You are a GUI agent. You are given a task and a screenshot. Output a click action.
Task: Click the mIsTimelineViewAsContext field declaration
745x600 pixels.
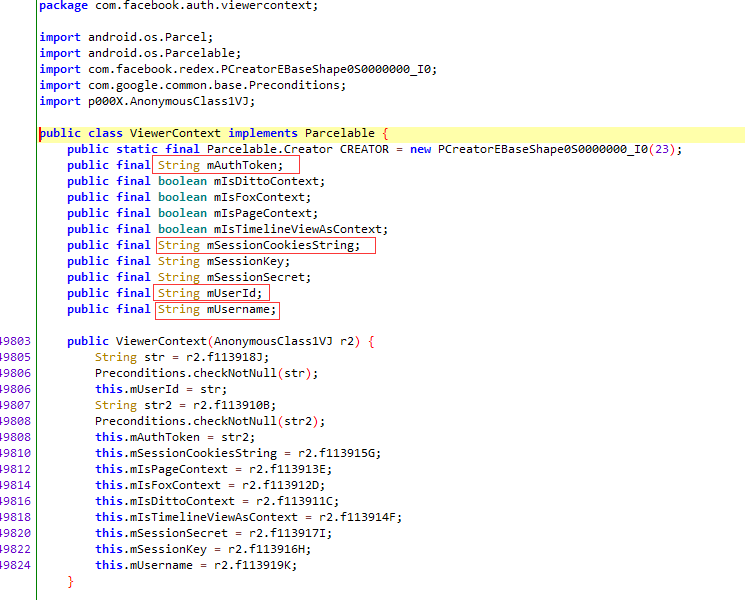click(x=228, y=229)
